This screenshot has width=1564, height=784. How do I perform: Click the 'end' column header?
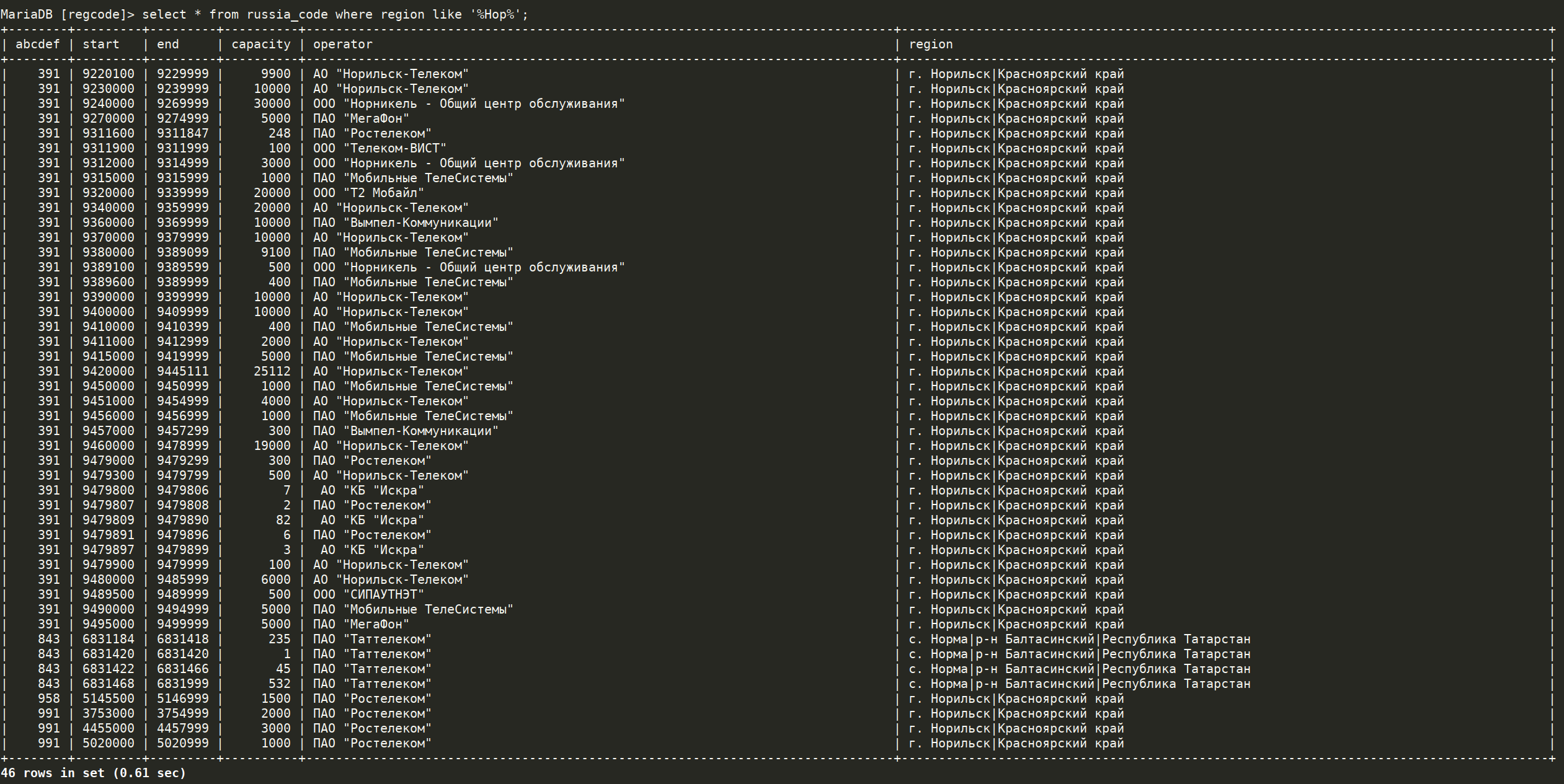tap(168, 44)
